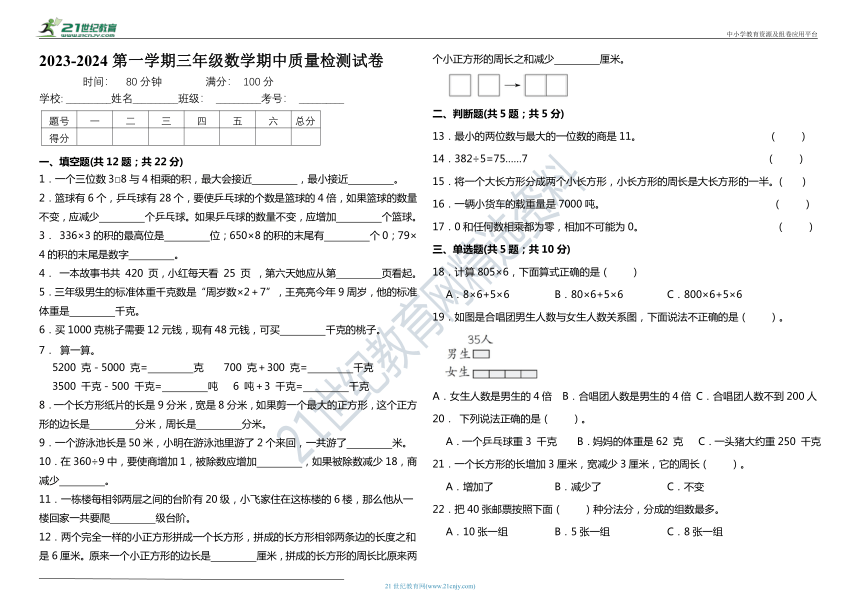Click the blank after "最小接近" in question 1
This screenshot has width=860, height=608.
pos(371,181)
